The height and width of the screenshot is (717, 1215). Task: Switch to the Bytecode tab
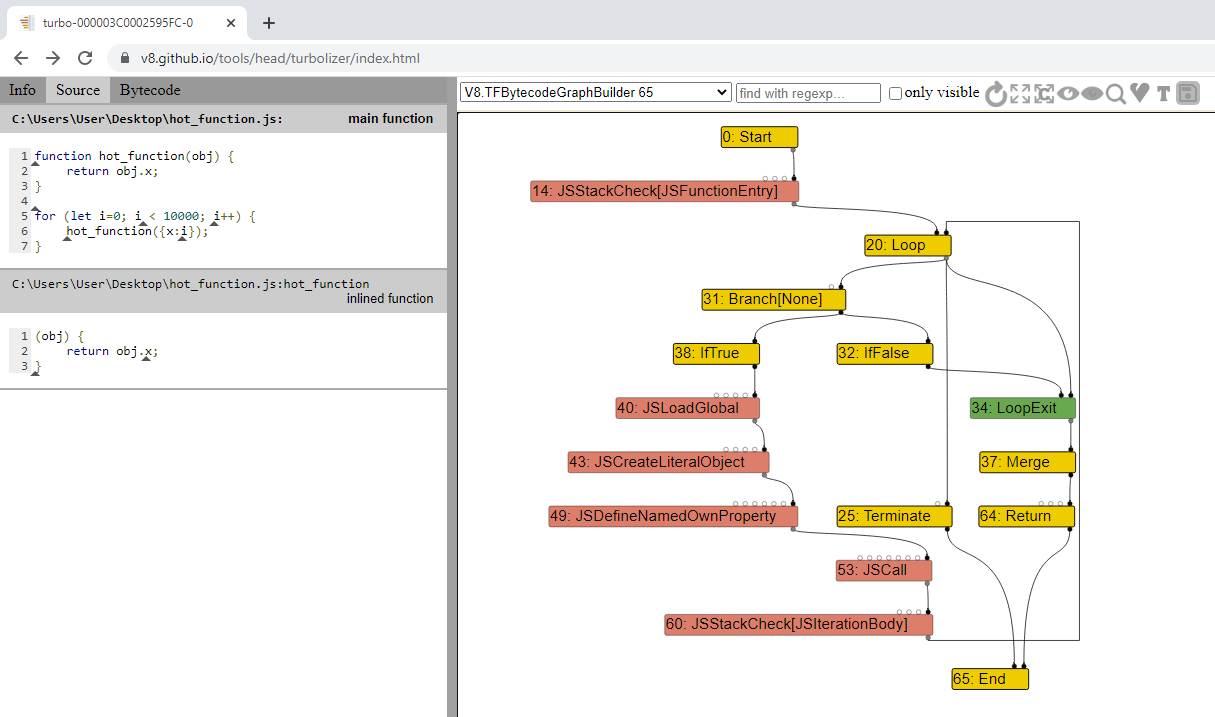(x=150, y=90)
